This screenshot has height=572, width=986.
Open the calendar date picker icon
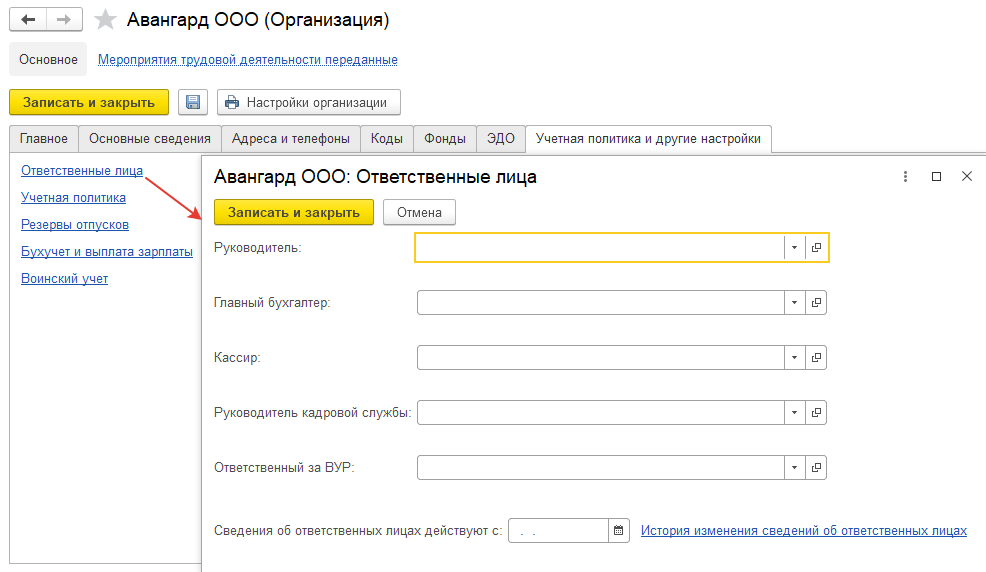pyautogui.click(x=619, y=531)
